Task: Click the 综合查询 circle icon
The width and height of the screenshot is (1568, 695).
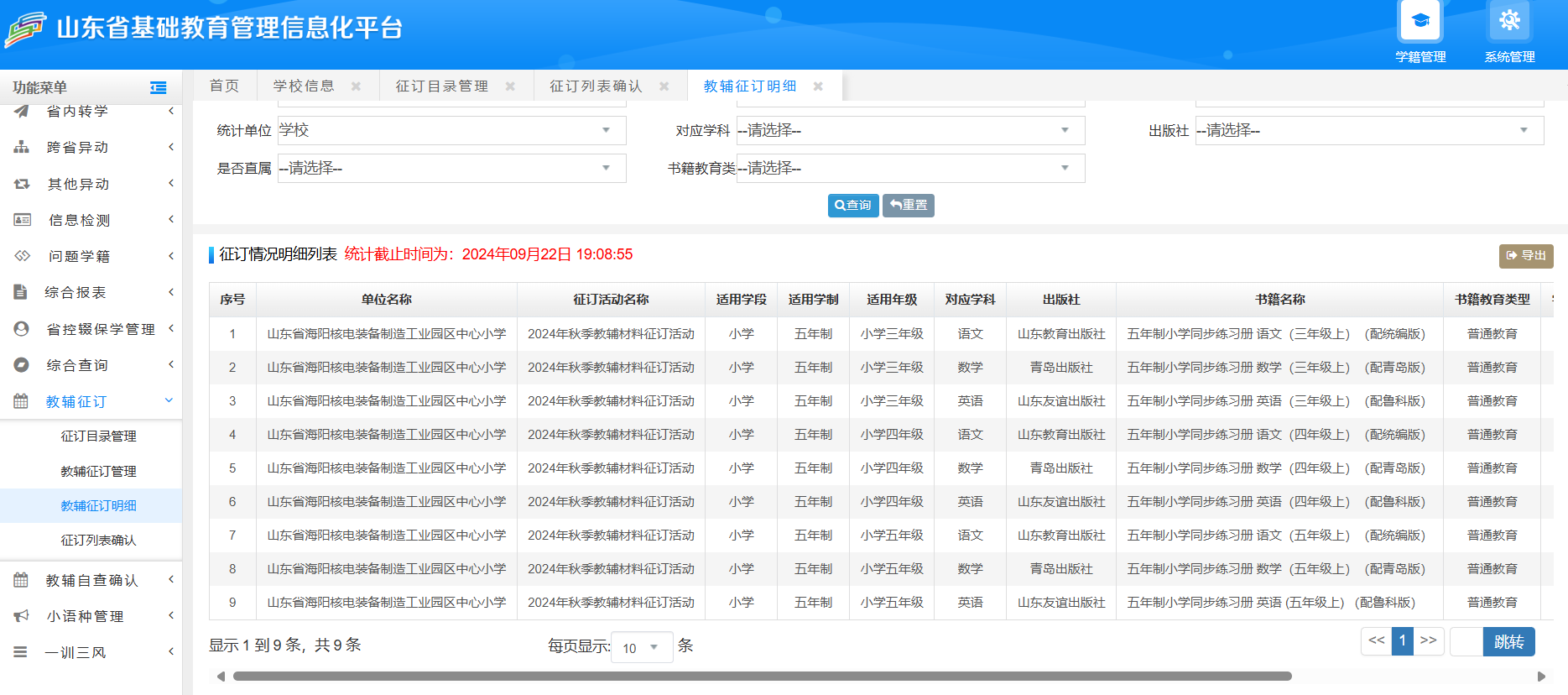Action: click(x=22, y=364)
